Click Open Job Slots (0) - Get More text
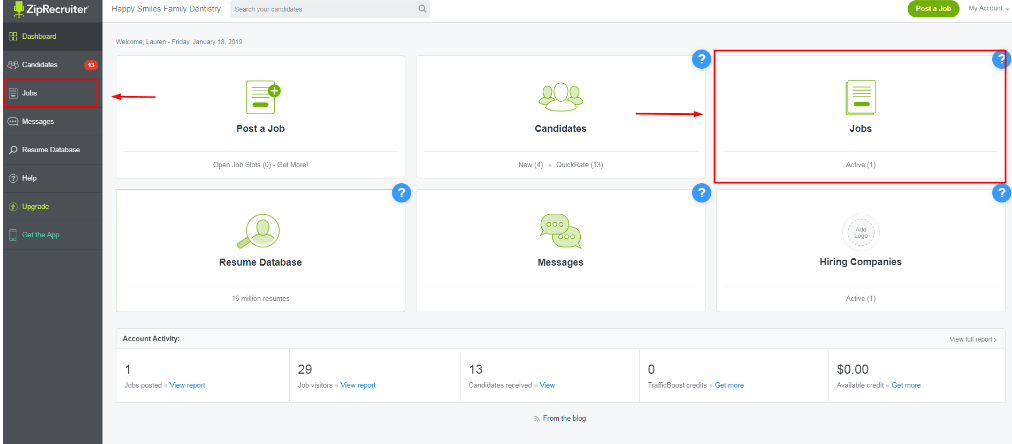1012x444 pixels. [261, 165]
